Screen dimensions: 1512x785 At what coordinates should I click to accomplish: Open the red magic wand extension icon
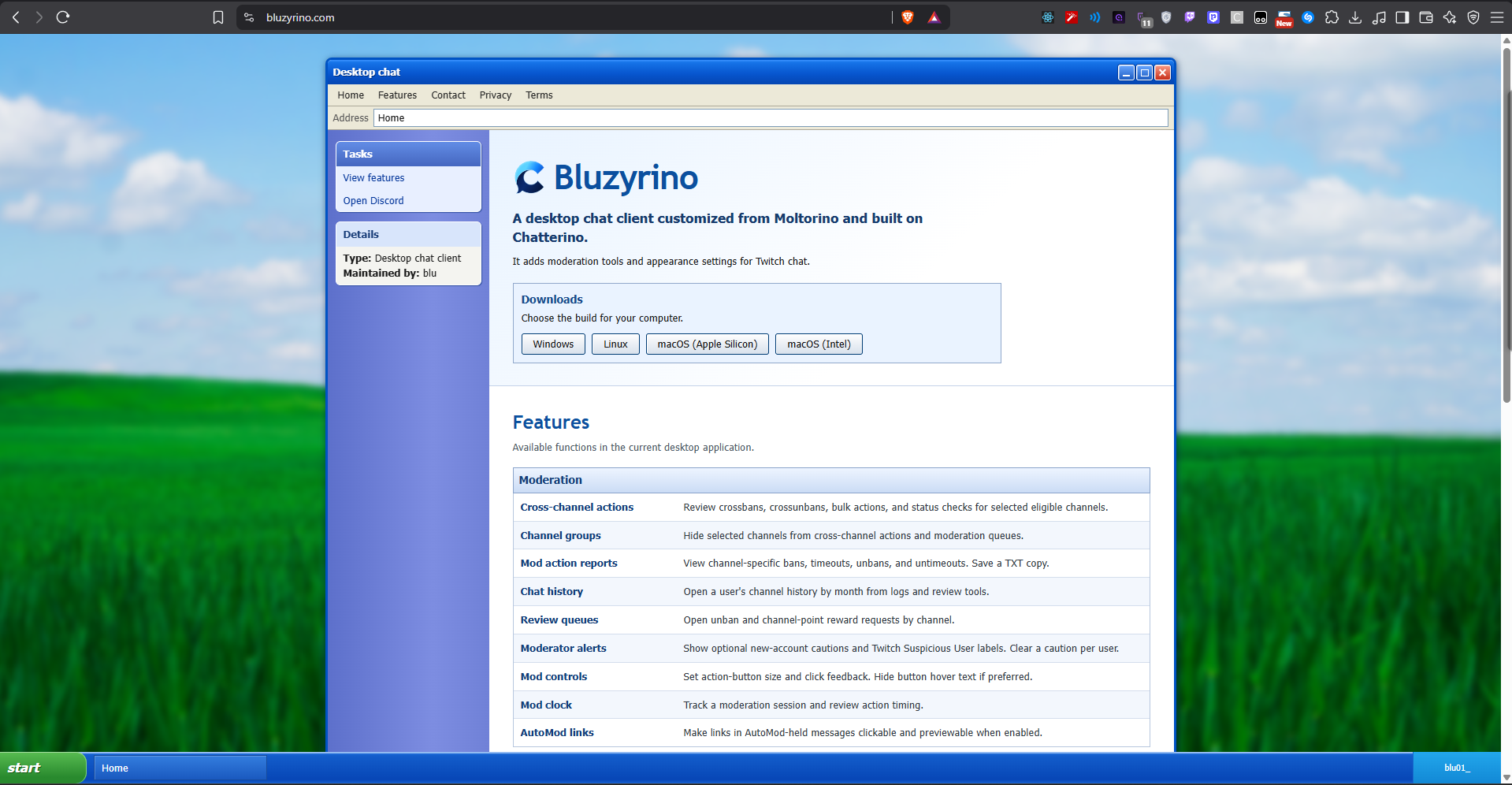(x=1072, y=17)
